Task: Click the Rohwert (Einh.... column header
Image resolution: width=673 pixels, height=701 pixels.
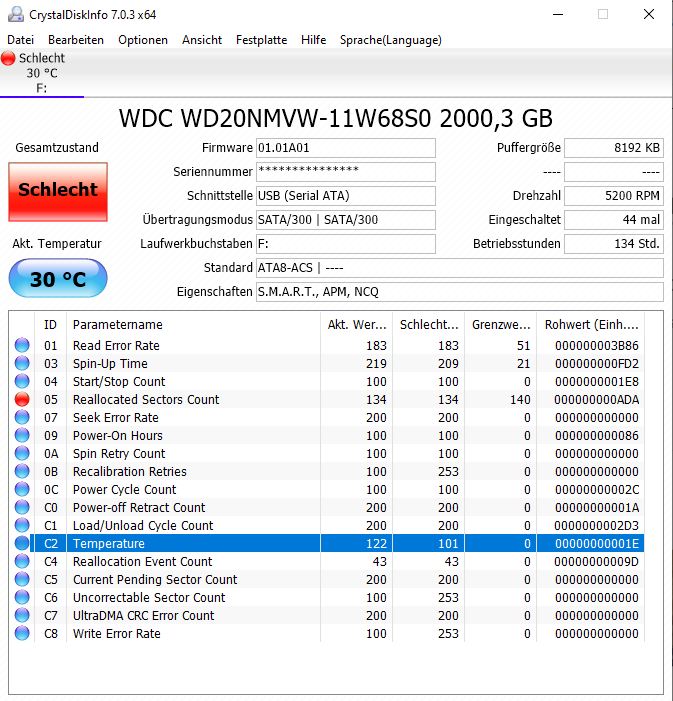Action: pos(591,325)
